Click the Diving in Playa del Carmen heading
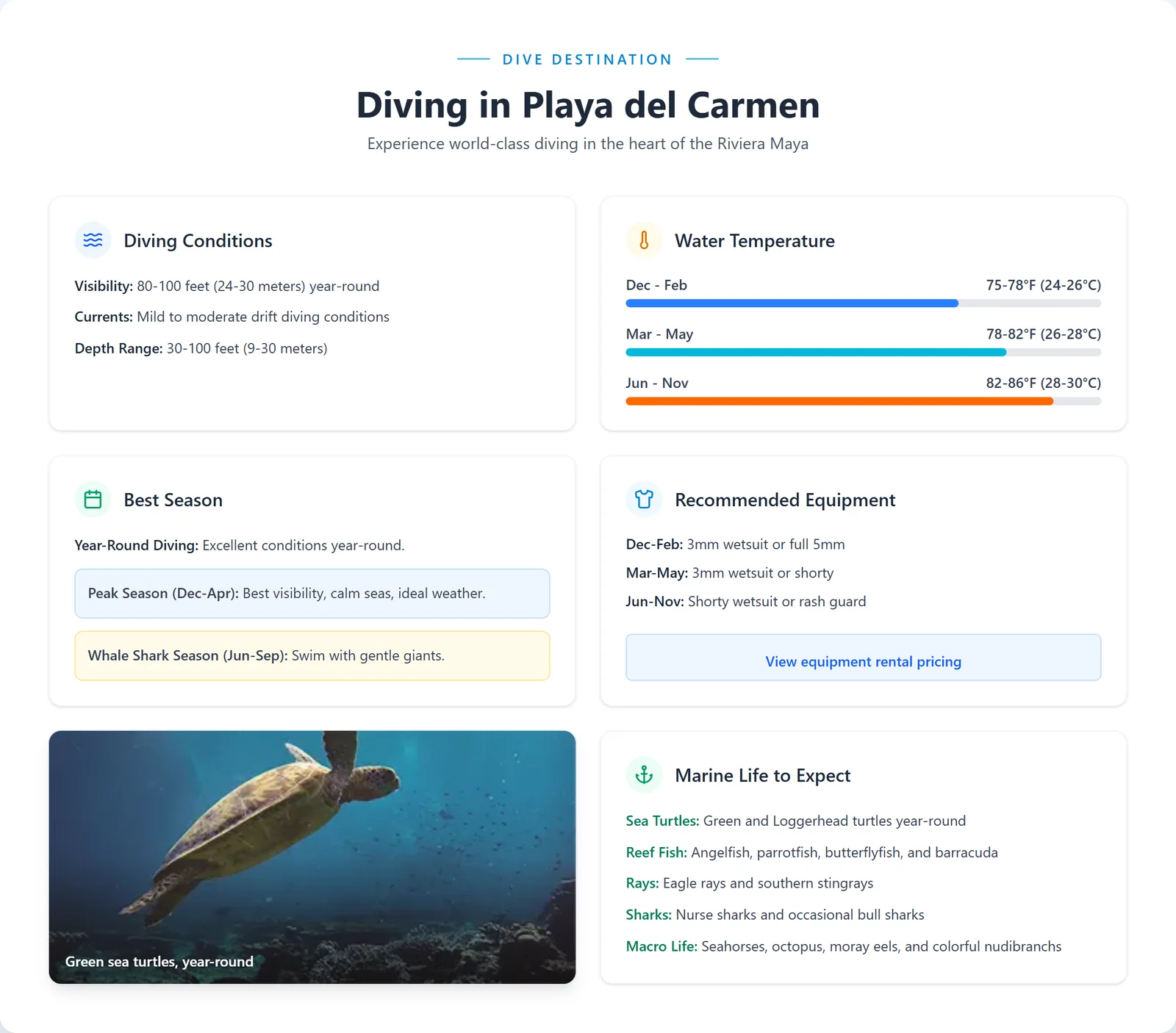The image size is (1176, 1033). point(588,104)
